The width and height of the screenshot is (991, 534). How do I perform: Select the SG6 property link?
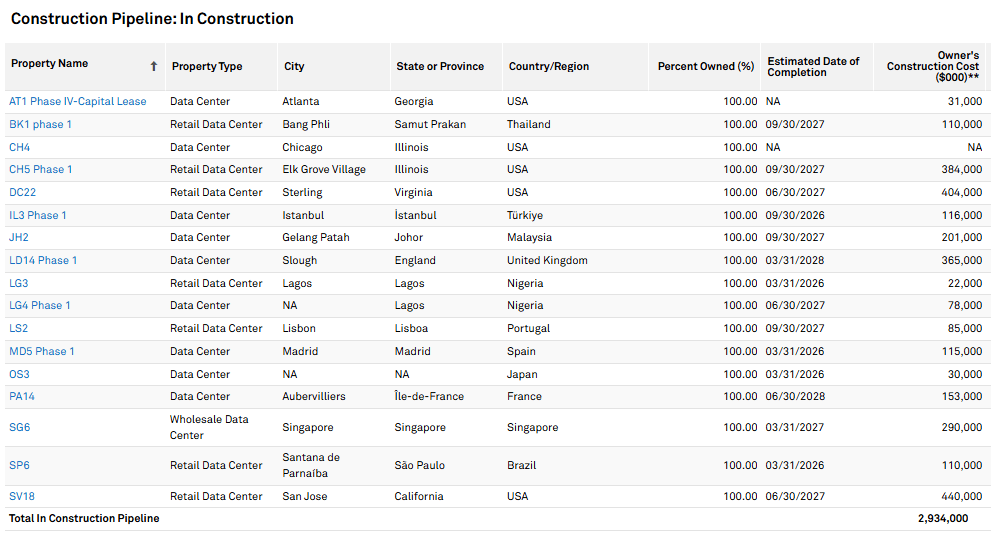[x=20, y=427]
